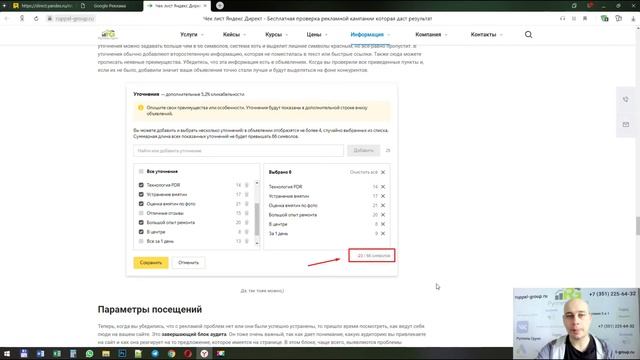The height and width of the screenshot is (360, 640).
Task: Open the green extension icon in browser toolbar
Action: (x=604, y=19)
